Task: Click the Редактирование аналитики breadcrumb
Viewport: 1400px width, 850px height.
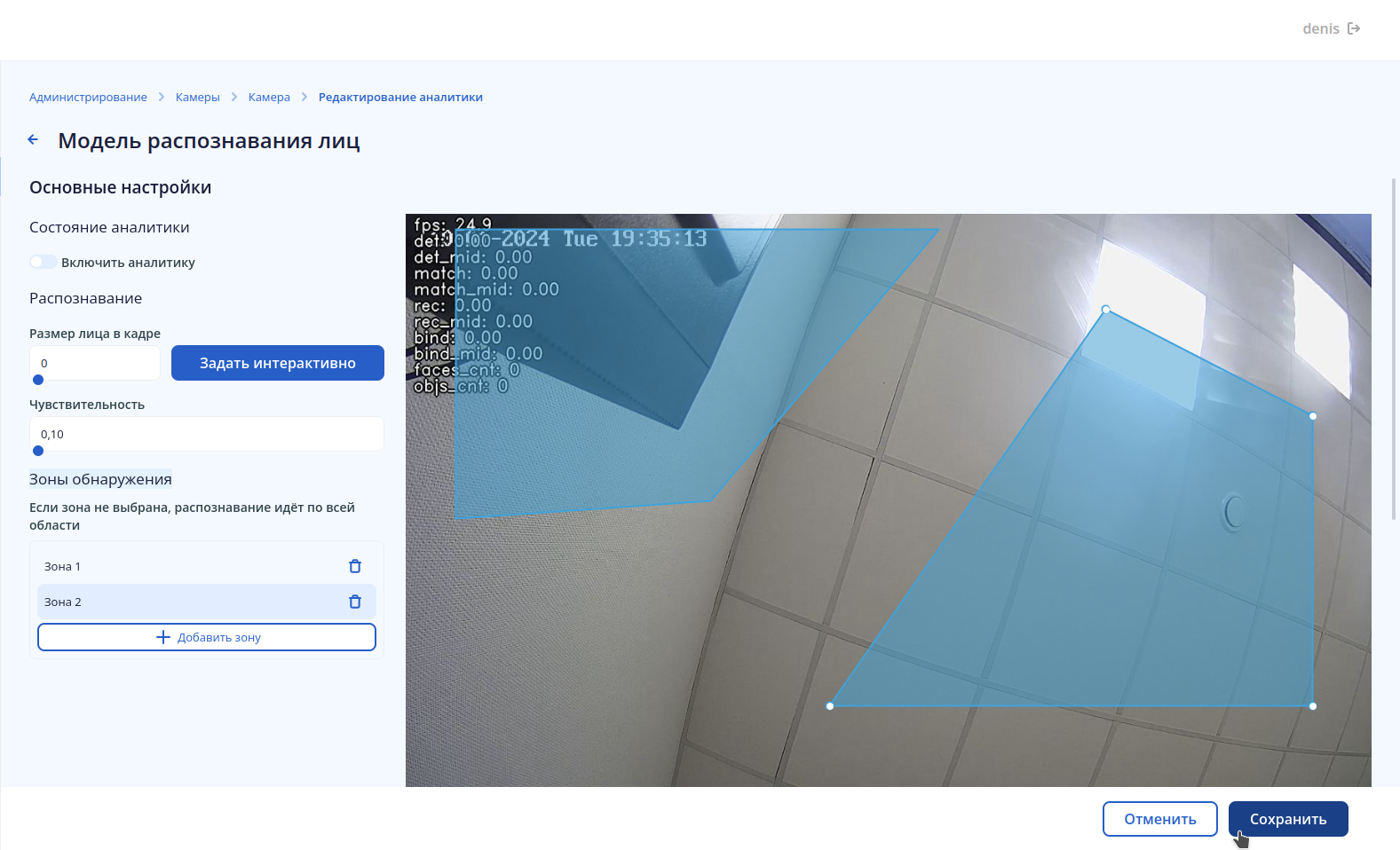Action: [400, 98]
